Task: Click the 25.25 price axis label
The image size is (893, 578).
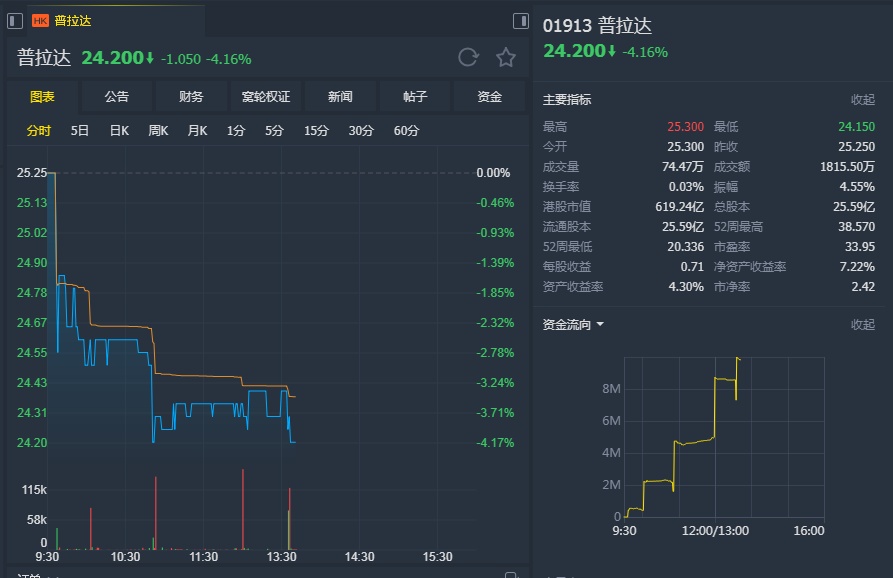Action: 32,173
